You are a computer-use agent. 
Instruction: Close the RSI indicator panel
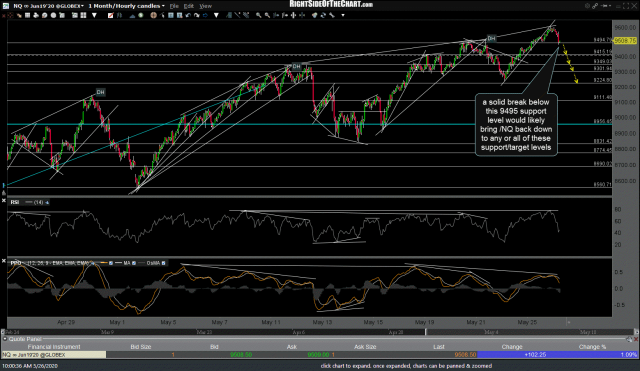[4, 200]
